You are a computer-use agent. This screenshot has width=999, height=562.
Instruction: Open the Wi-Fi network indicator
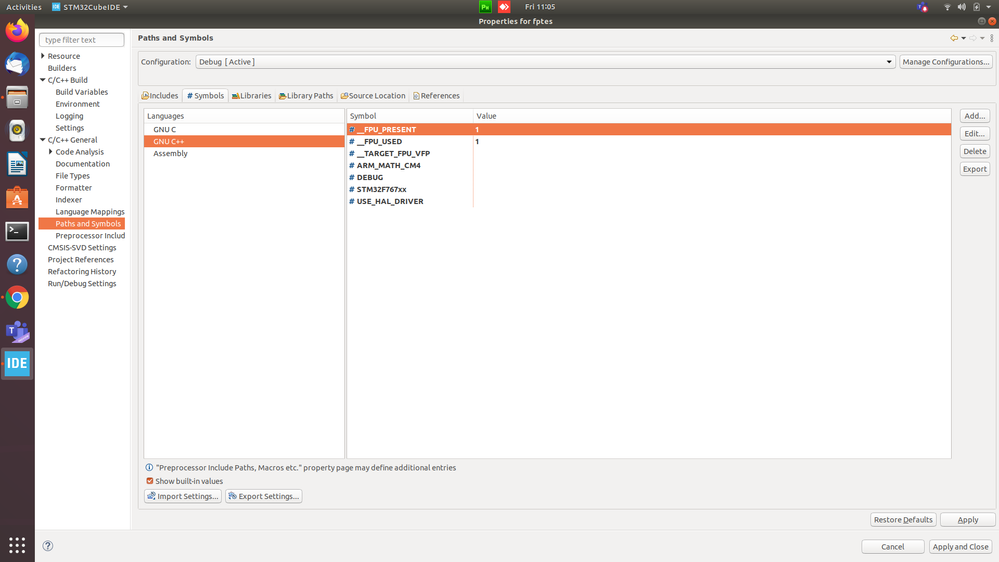947,7
